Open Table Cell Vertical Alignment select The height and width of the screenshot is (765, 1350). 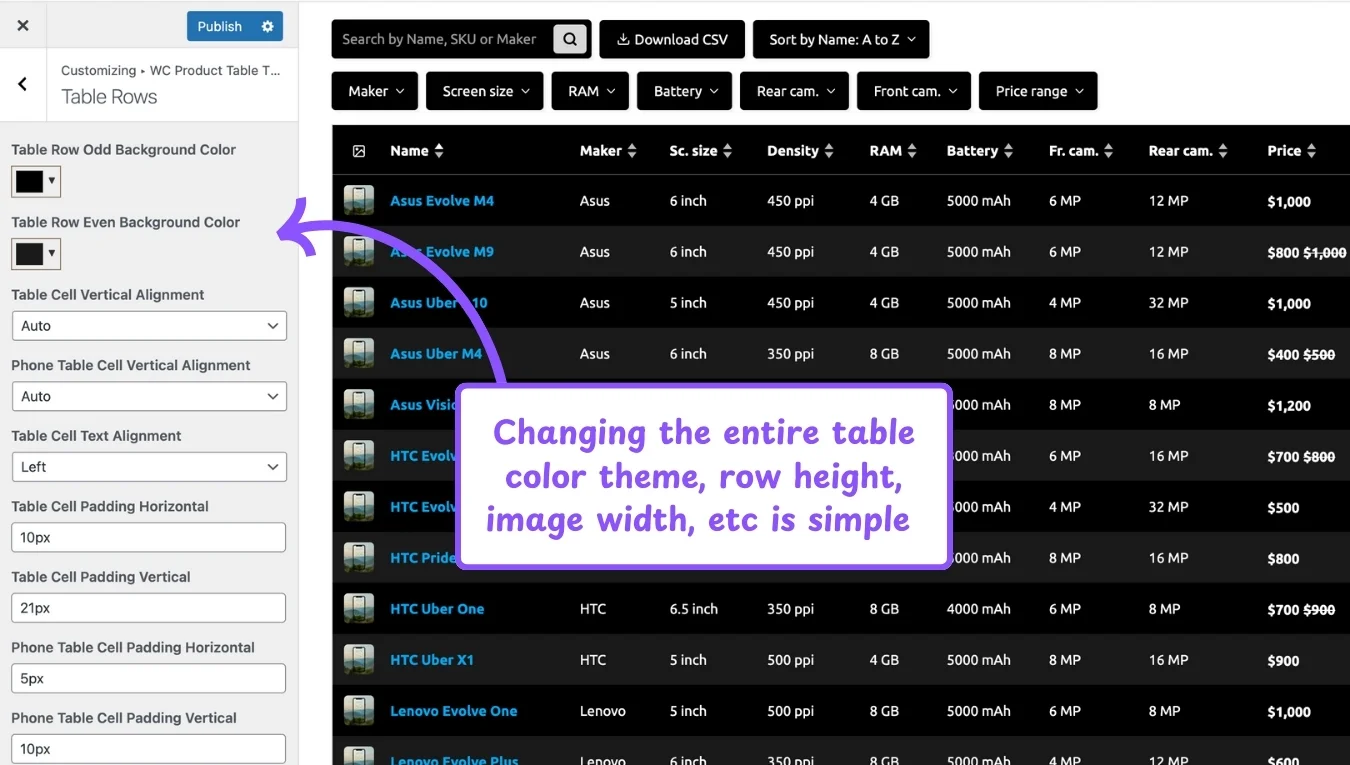[149, 326]
